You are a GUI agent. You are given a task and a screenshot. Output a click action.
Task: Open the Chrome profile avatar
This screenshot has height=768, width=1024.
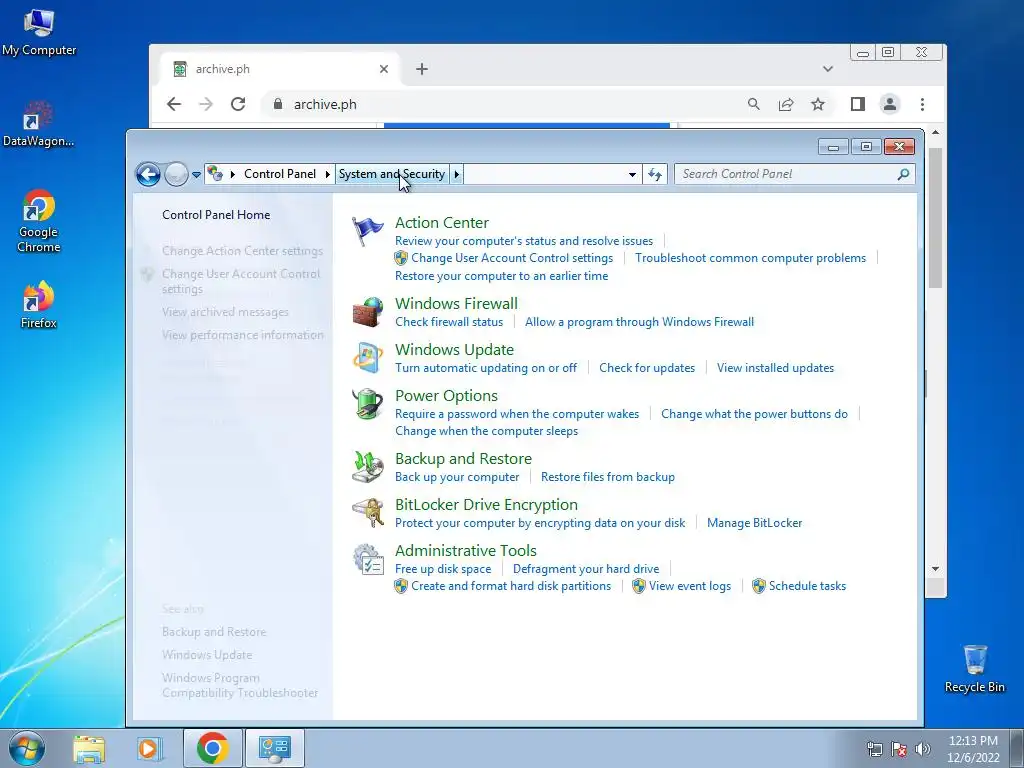[x=889, y=104]
